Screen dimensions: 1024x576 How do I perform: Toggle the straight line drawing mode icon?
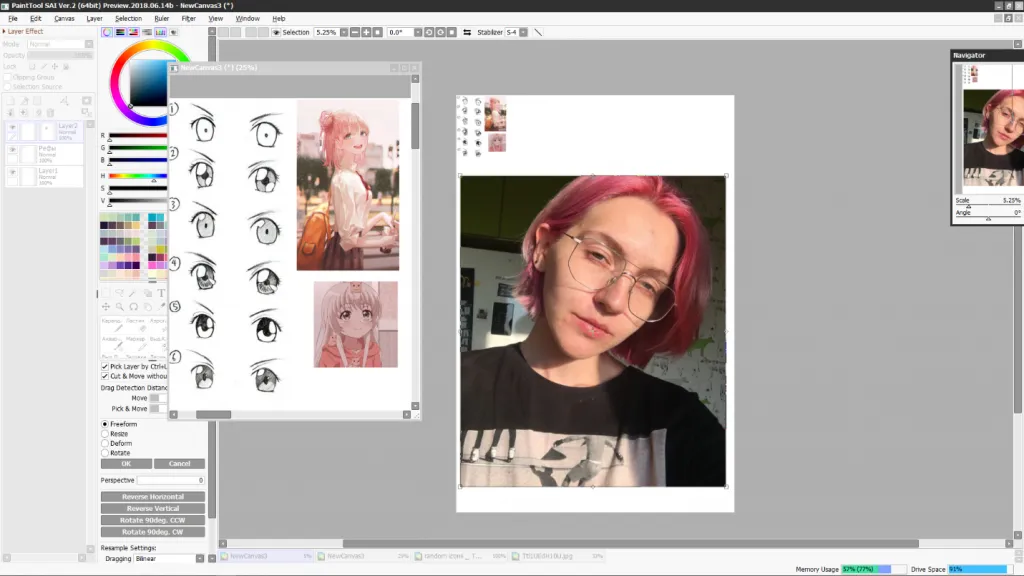(538, 32)
